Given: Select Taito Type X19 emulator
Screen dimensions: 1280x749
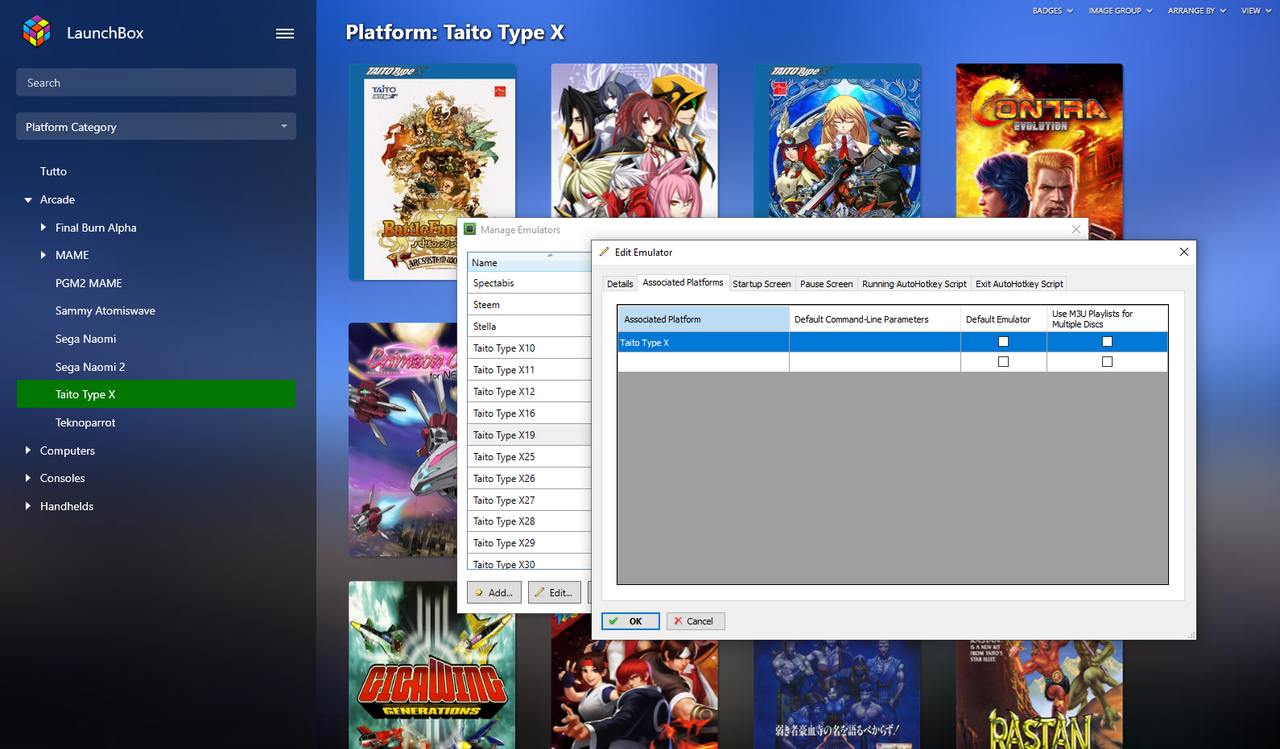Looking at the screenshot, I should [529, 435].
